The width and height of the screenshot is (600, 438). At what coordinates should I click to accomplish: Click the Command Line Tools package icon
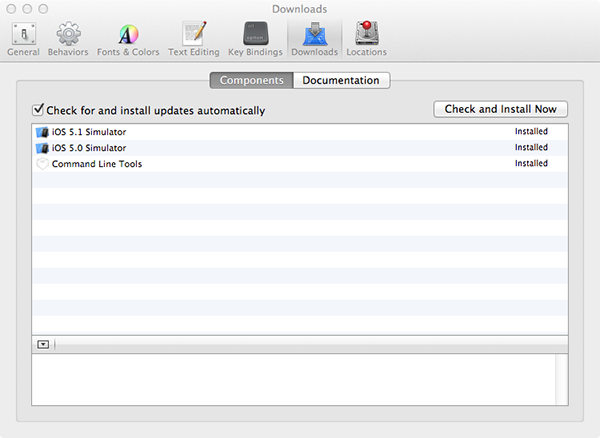(x=42, y=164)
